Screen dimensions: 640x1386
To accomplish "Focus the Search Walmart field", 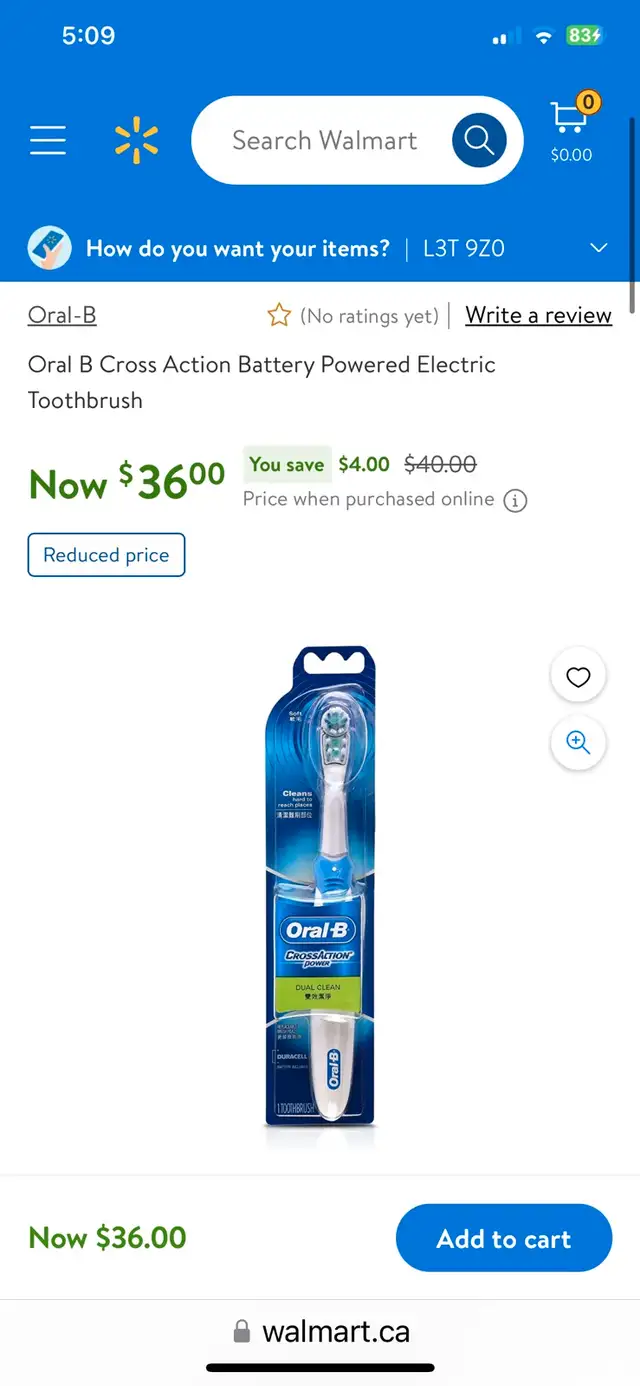I will pos(324,140).
